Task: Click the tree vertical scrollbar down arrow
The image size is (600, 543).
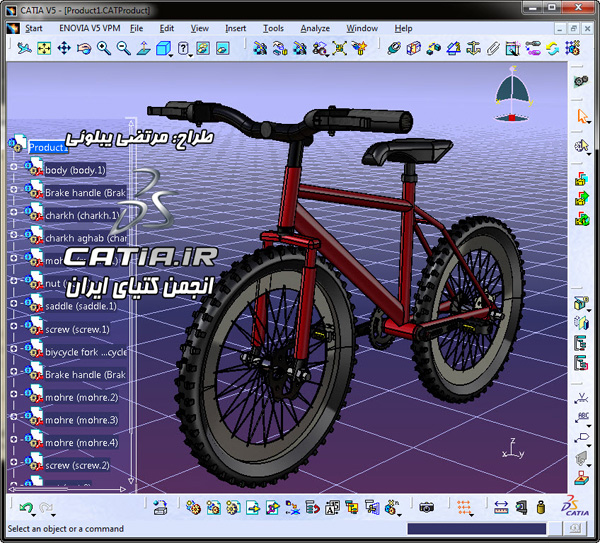Action: coord(131,481)
